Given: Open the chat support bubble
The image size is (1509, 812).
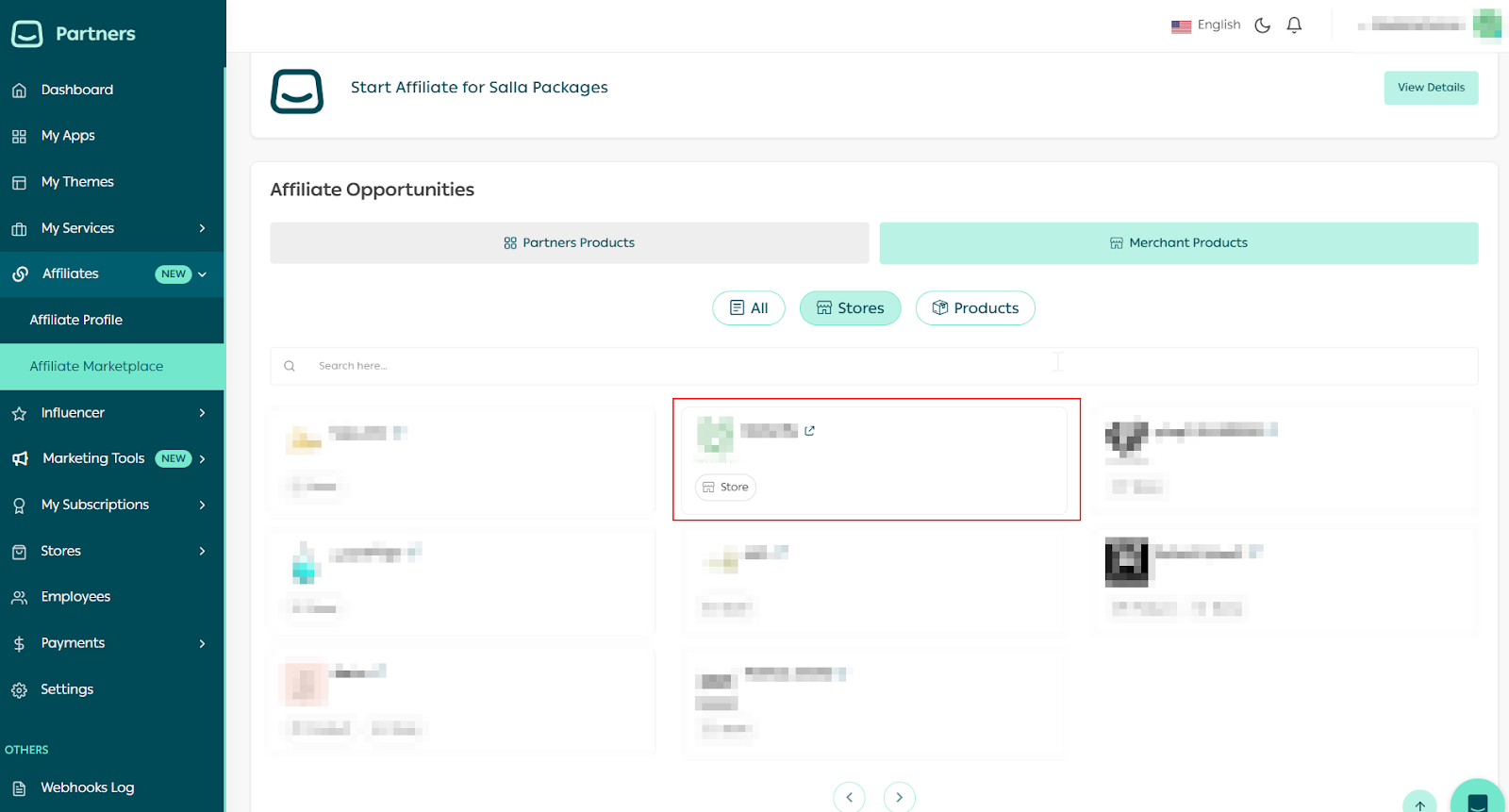Looking at the screenshot, I should point(1477,798).
